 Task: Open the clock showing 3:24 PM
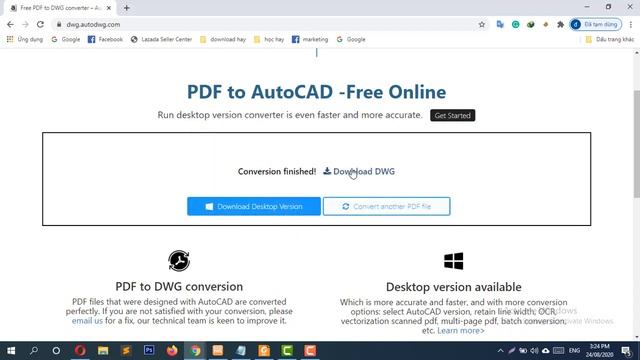click(x=599, y=351)
